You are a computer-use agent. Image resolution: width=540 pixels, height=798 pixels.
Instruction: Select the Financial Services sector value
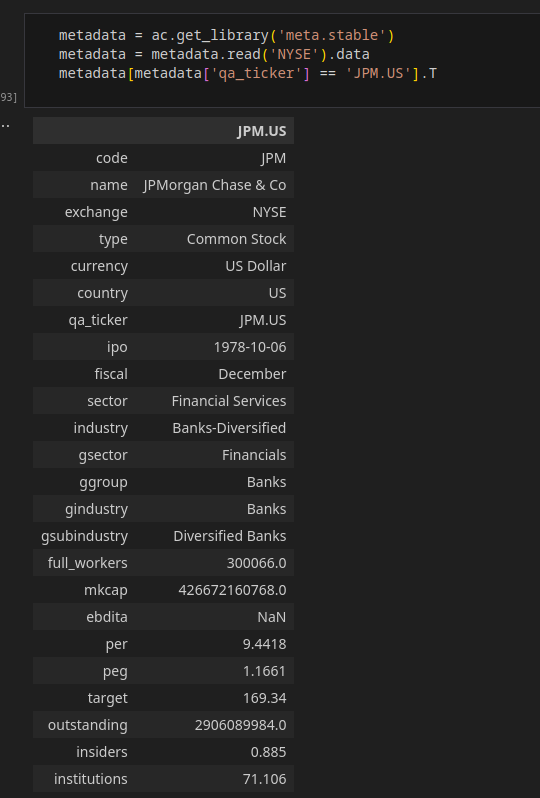pyautogui.click(x=229, y=401)
